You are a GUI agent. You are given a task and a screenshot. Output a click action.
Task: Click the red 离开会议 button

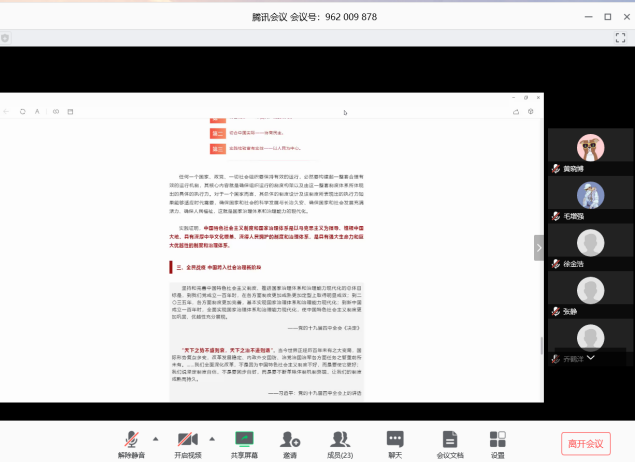coord(586,443)
